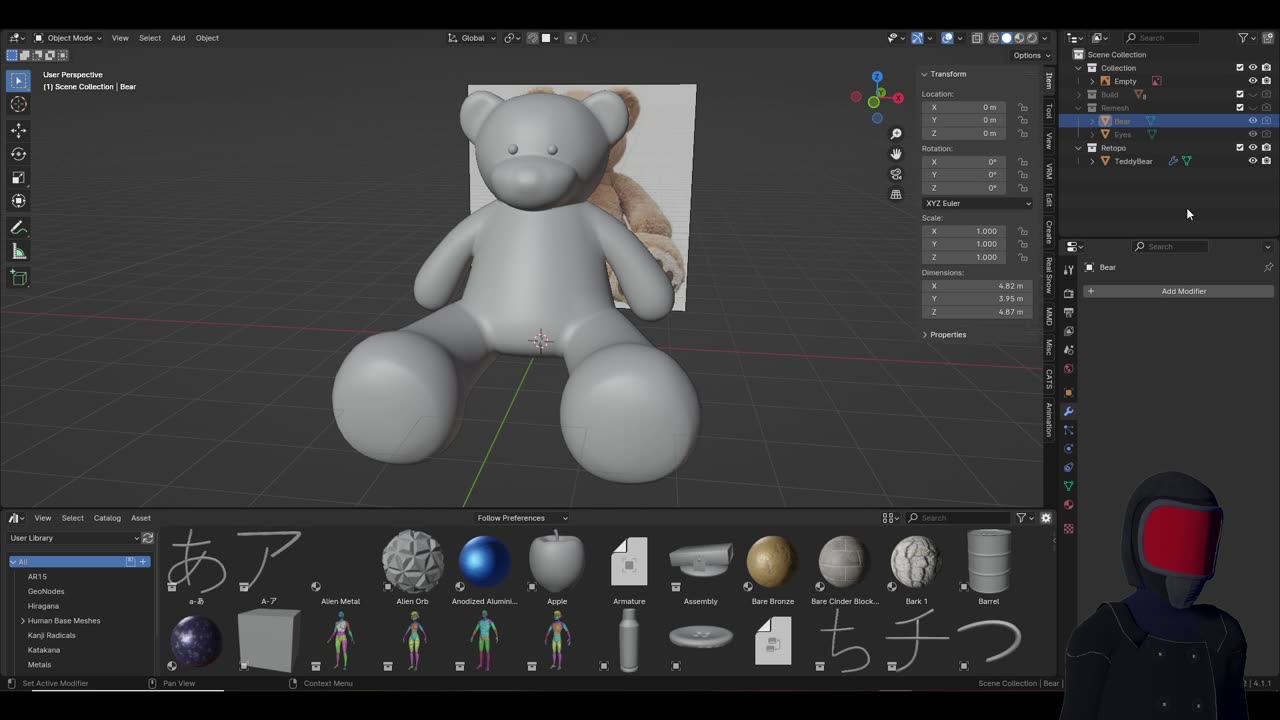This screenshot has width=1280, height=720.
Task: Open the Select menu in the 3D viewport header
Action: 150,38
